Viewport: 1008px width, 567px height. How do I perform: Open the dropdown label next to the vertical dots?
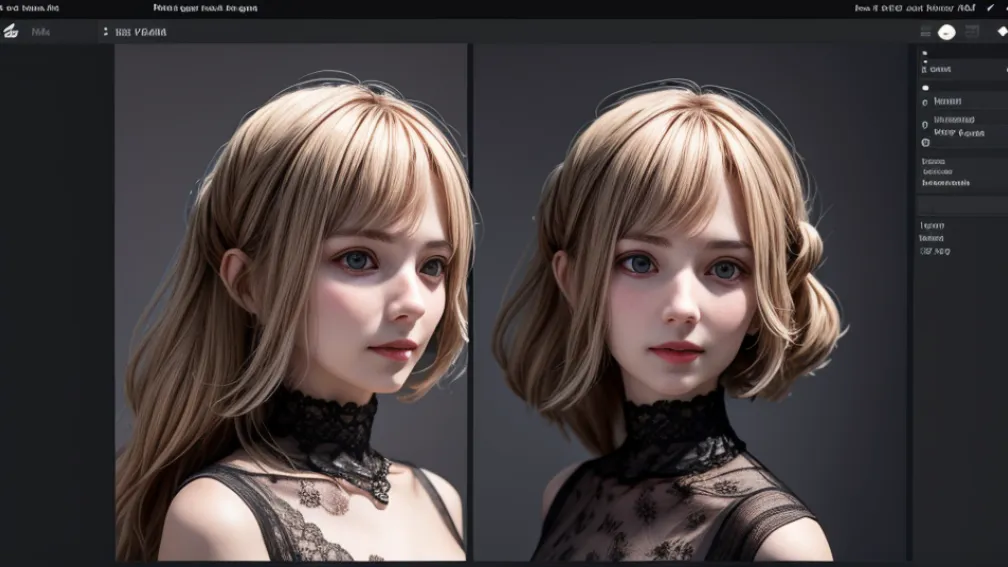(141, 32)
